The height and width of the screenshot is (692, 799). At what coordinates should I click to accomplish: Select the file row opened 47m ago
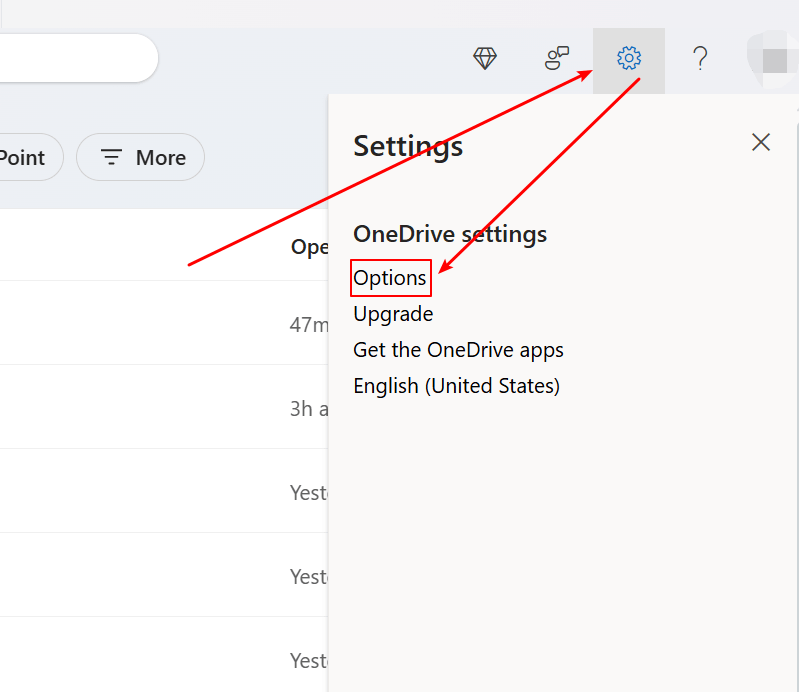pos(164,323)
